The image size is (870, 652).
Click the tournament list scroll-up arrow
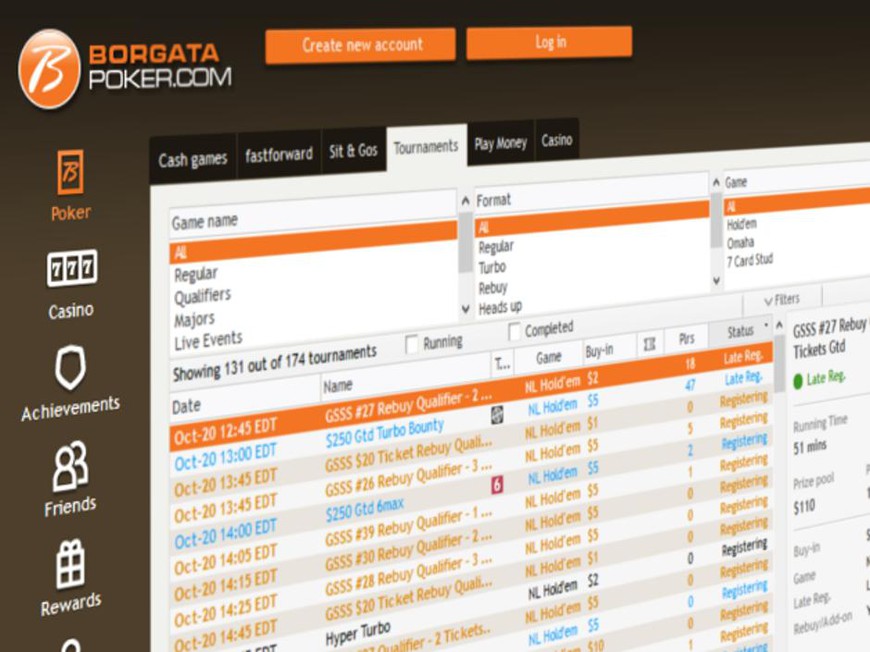pyautogui.click(x=779, y=325)
